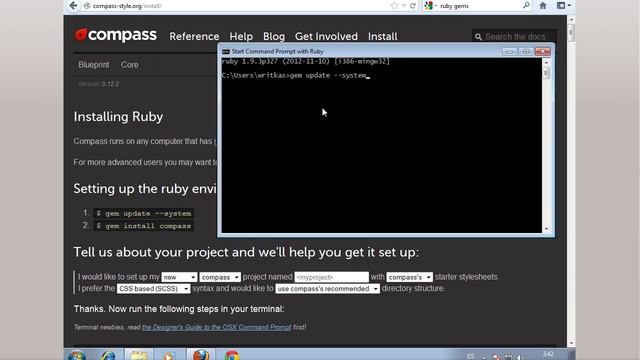Screen dimensions: 640x360
Task: Click the browser page scrollbar down arrow
Action: pyautogui.click(x=571, y=343)
